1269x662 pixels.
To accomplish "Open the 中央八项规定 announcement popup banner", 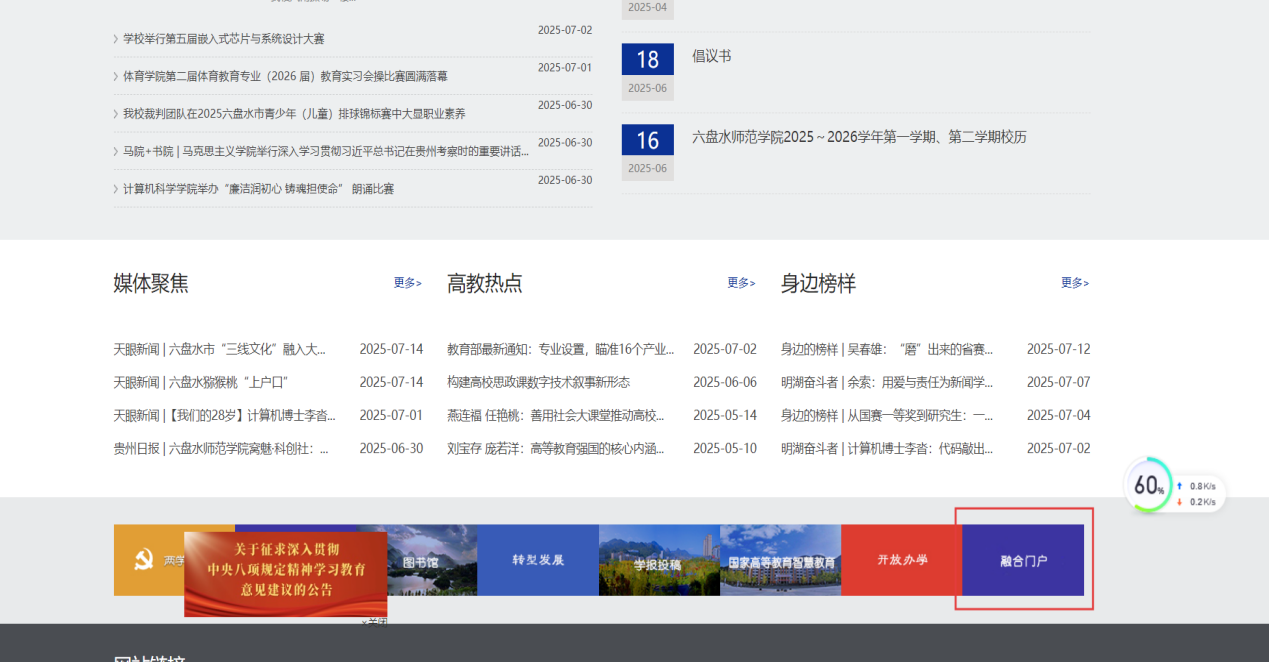I will (285, 573).
